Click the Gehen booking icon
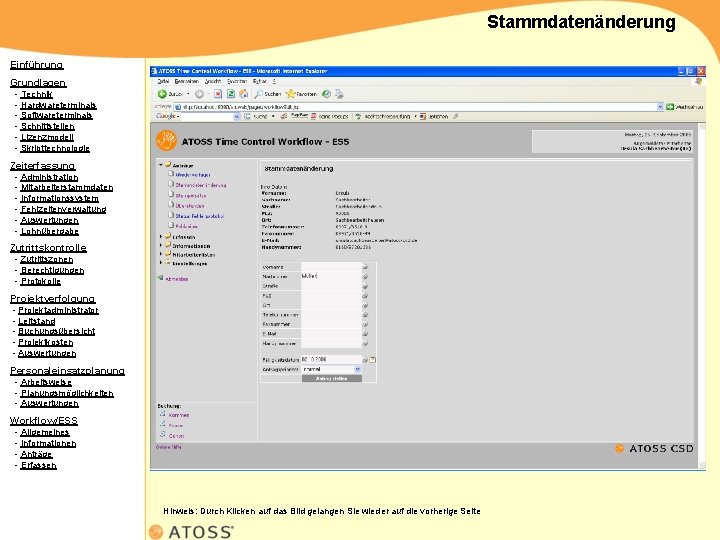The image size is (720, 540). (163, 434)
